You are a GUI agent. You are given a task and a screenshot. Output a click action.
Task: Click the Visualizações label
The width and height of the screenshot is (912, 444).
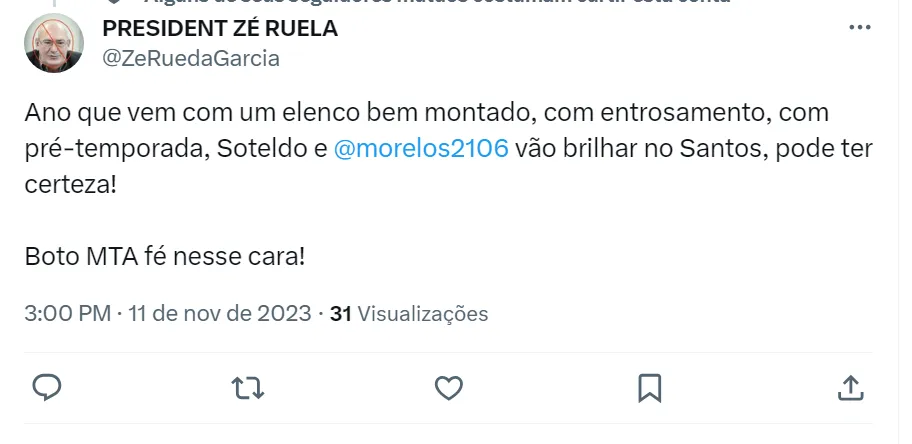coord(423,314)
